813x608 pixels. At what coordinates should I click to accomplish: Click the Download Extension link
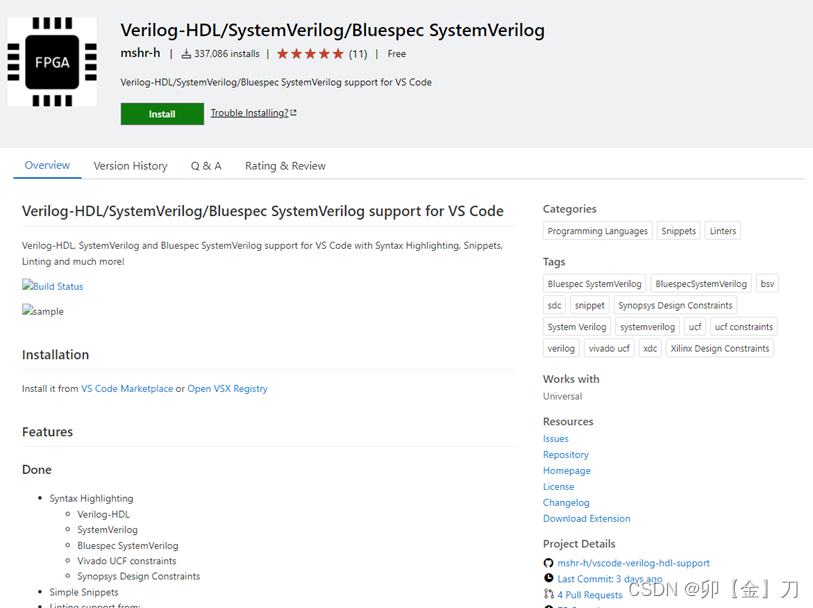pyautogui.click(x=586, y=519)
